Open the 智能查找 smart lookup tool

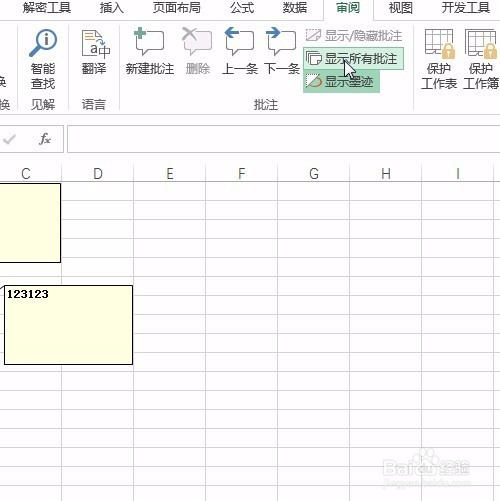coord(43,59)
